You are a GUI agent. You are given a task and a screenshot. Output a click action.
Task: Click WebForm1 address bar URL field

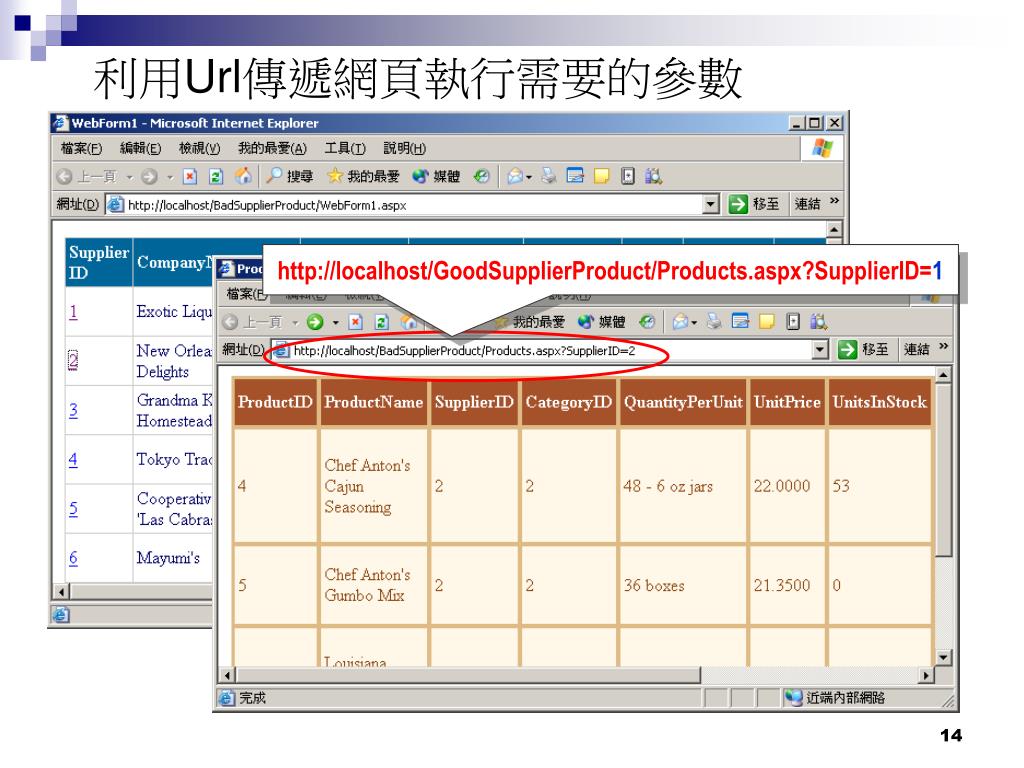tap(411, 205)
